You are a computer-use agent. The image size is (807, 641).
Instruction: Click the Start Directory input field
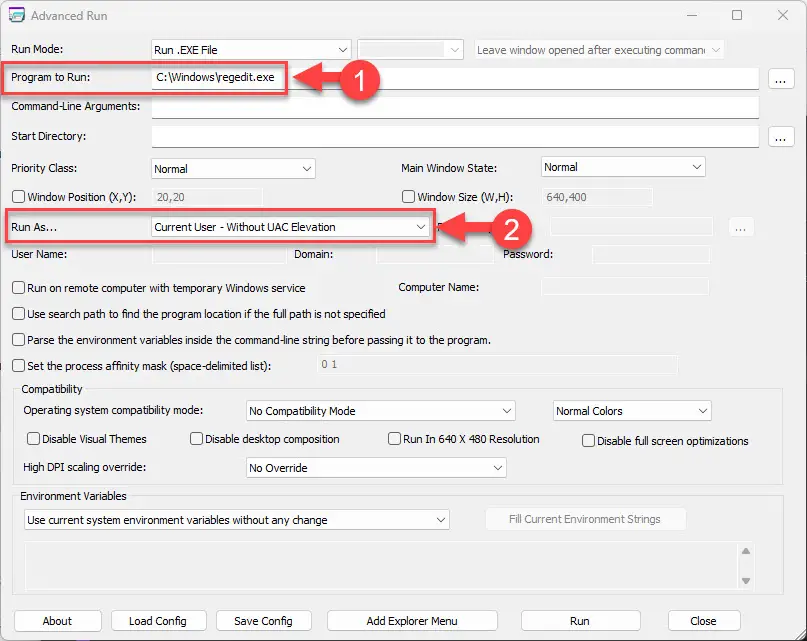(455, 136)
